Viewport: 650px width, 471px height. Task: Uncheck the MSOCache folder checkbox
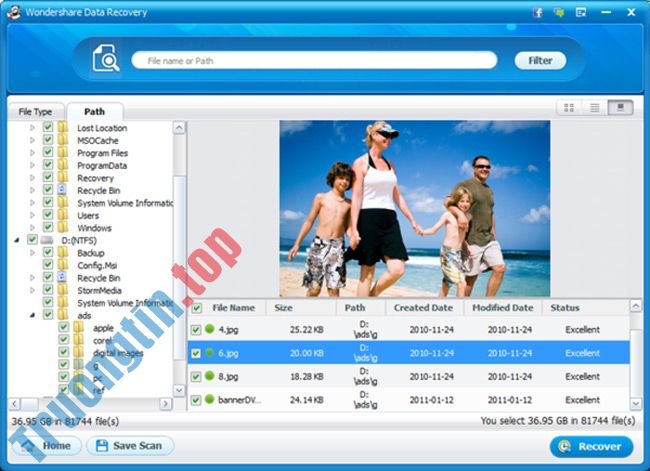point(48,140)
